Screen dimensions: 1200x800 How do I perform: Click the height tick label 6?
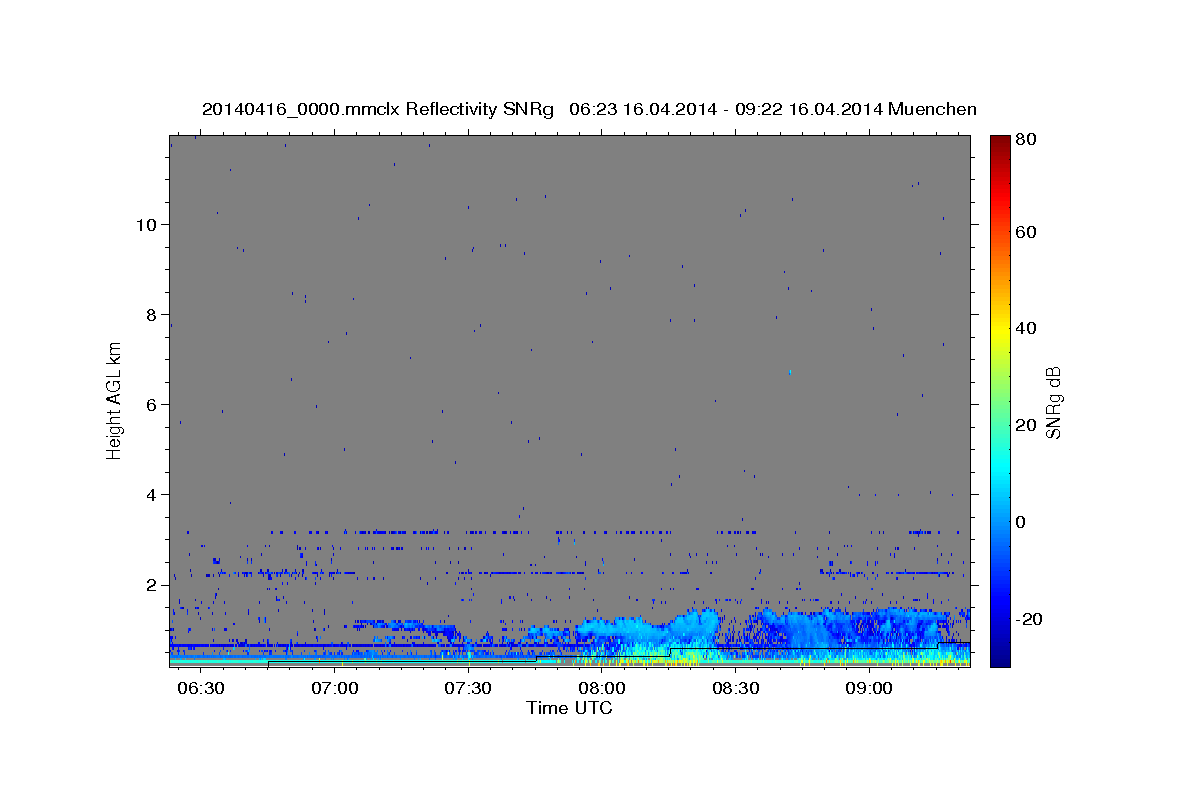[151, 404]
